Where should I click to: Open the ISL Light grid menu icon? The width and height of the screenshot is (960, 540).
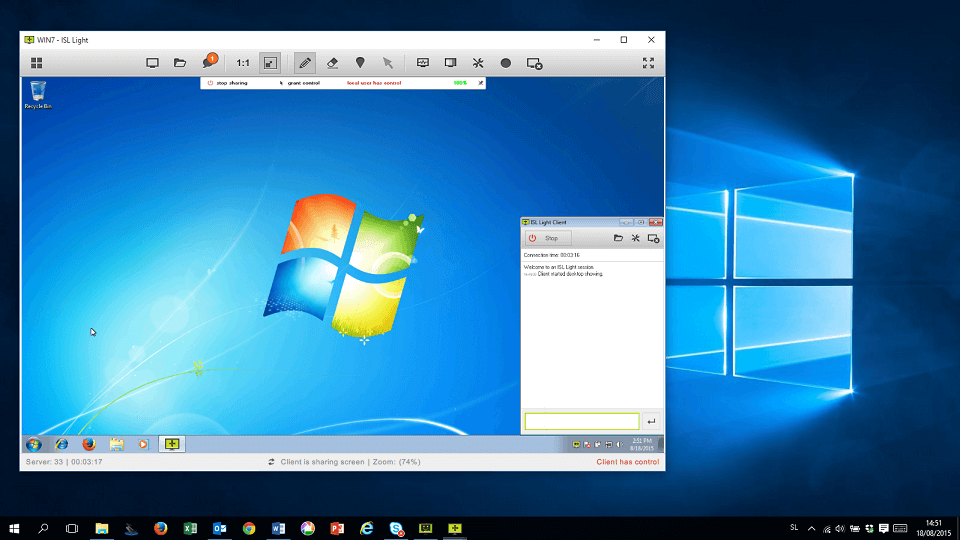click(36, 62)
